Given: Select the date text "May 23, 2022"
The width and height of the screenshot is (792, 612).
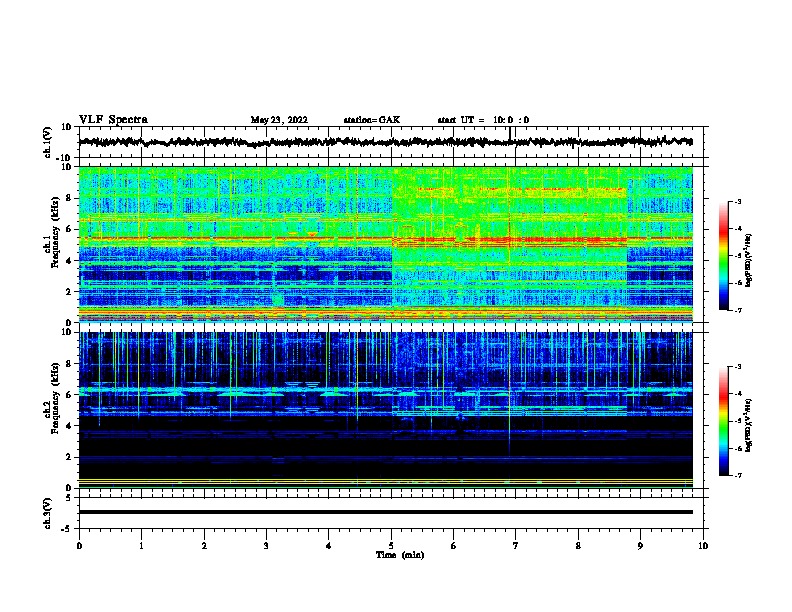Looking at the screenshot, I should (279, 120).
